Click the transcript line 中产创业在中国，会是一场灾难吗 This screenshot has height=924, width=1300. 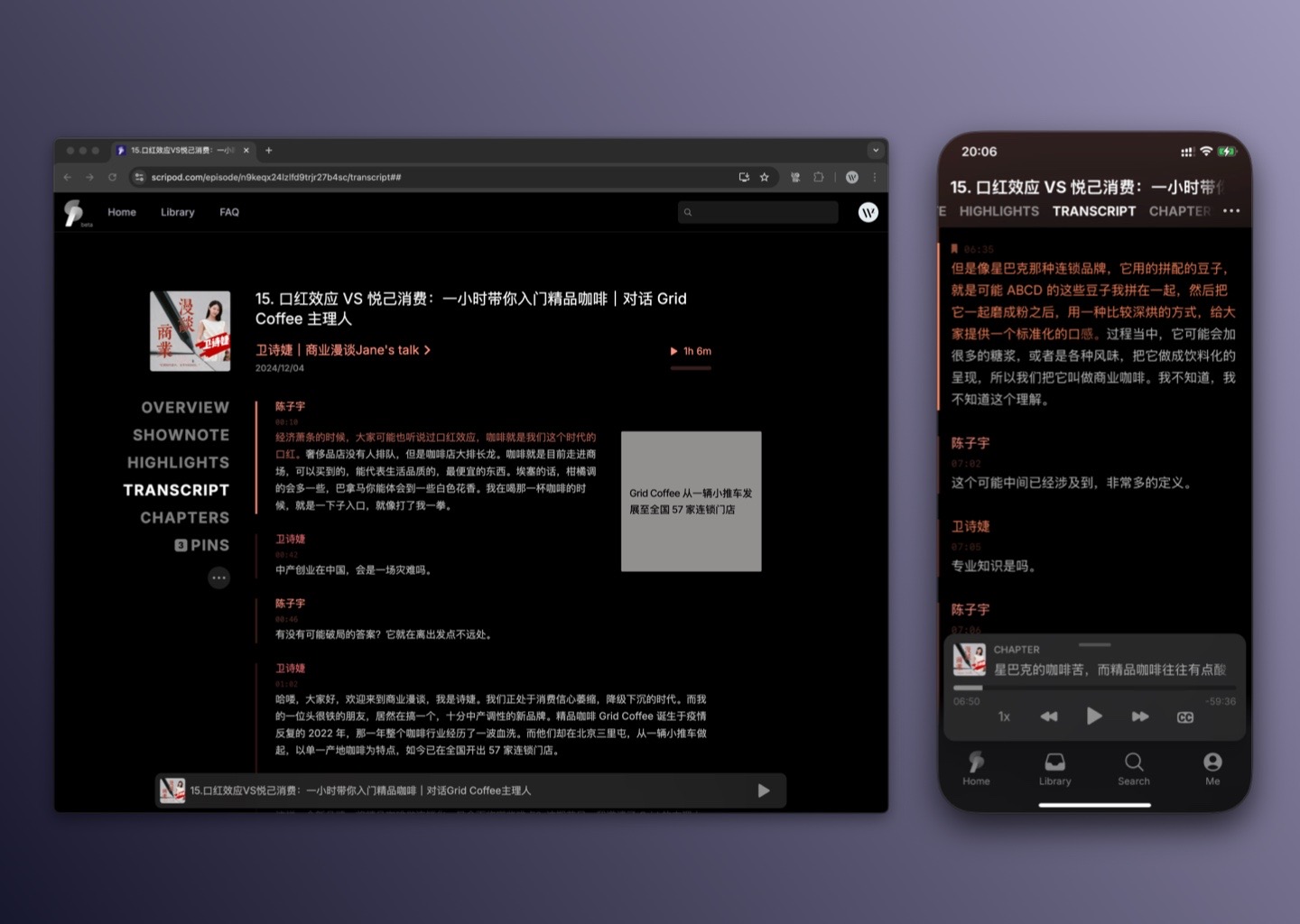(356, 570)
